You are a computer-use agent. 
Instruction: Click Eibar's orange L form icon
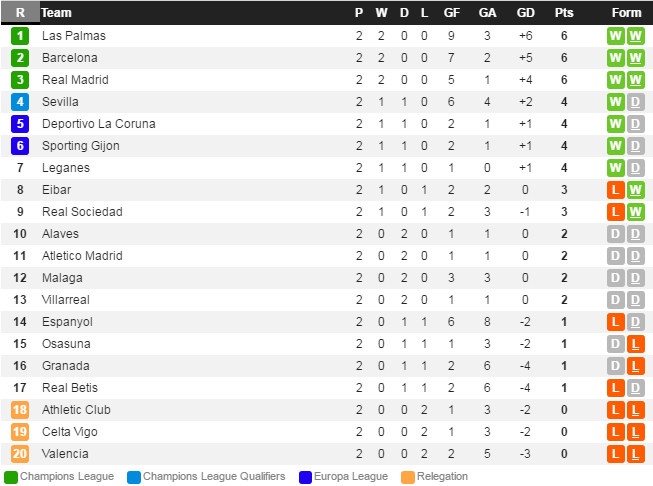tap(616, 190)
